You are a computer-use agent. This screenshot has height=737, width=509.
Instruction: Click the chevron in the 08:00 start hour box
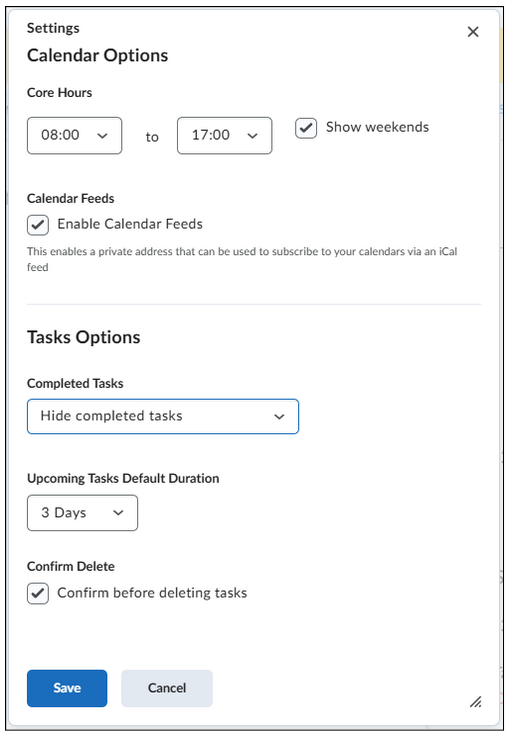click(x=102, y=136)
